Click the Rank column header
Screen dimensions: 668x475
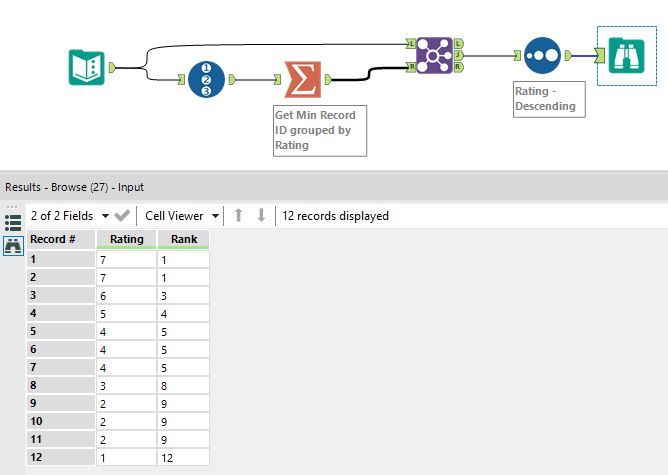184,239
